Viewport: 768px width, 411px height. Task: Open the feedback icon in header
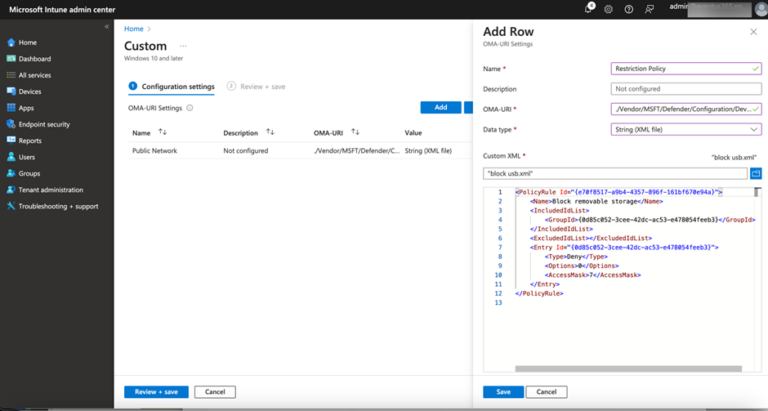coord(650,9)
